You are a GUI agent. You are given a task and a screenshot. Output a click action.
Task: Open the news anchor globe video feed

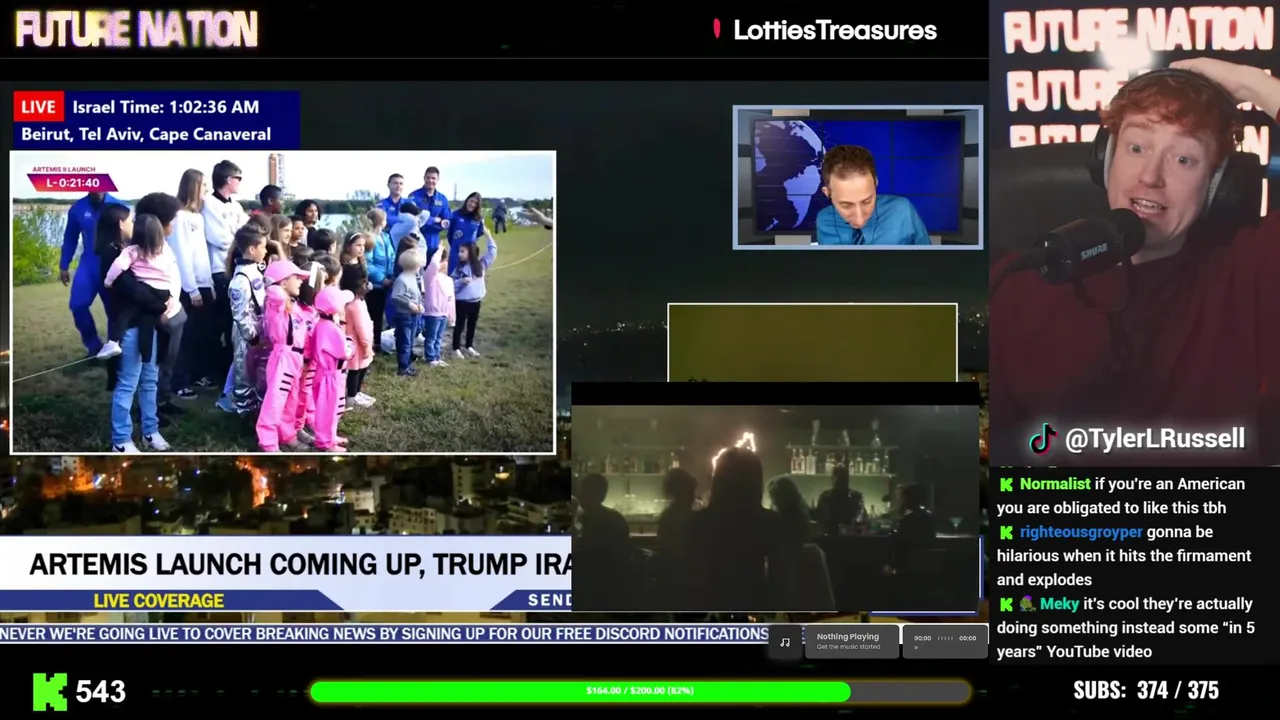pos(858,177)
